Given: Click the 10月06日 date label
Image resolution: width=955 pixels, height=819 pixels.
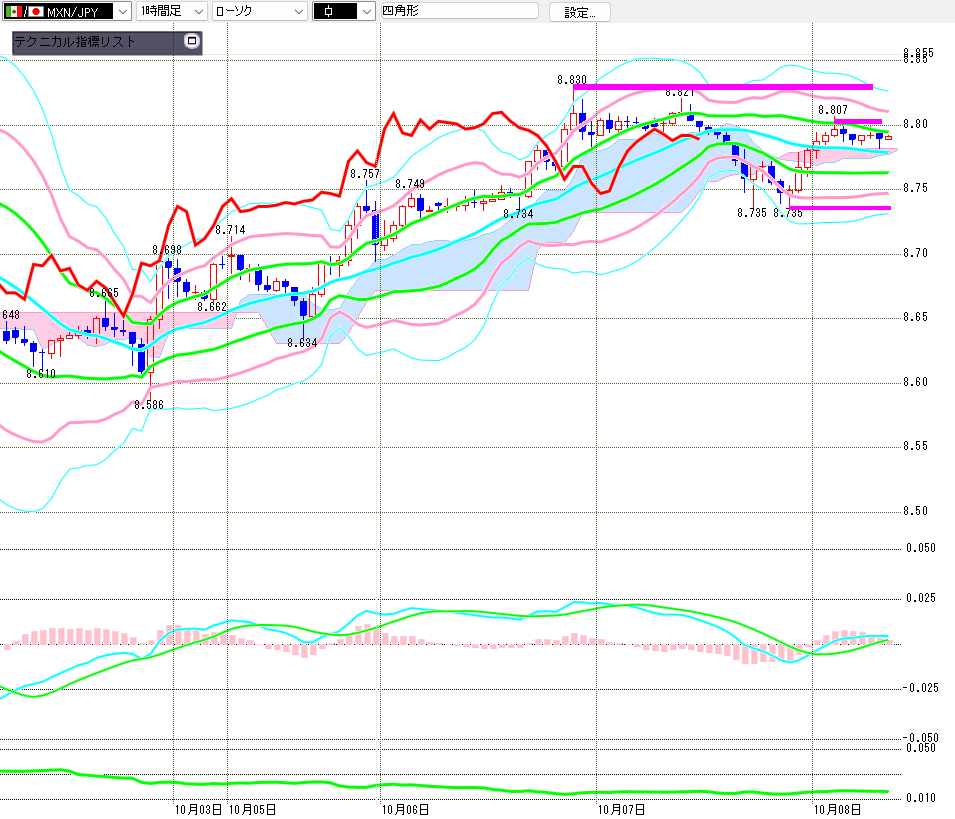Looking at the screenshot, I should (405, 810).
